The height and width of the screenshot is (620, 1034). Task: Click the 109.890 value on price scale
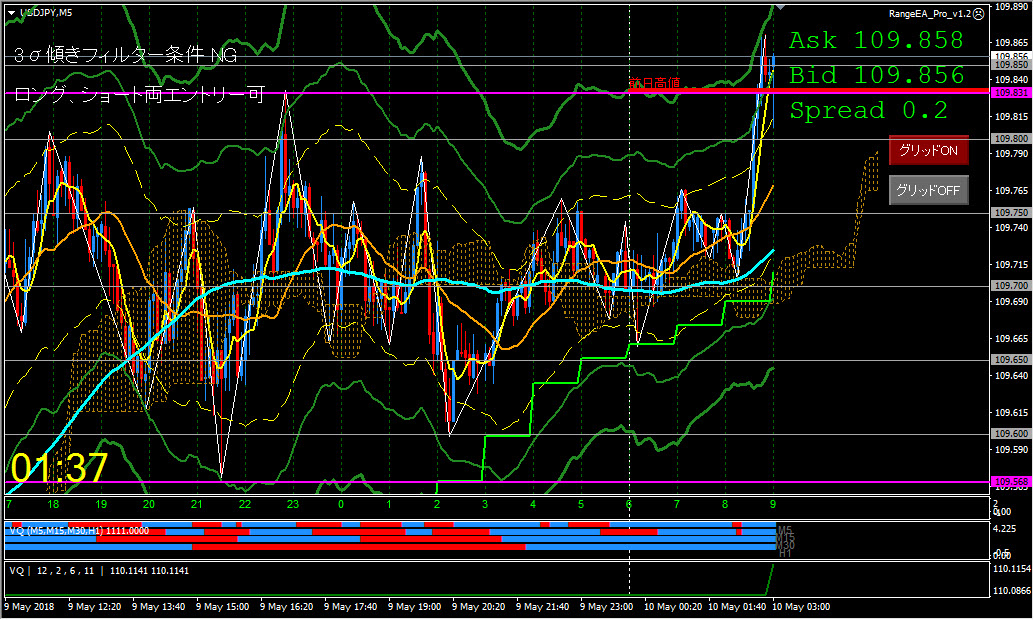[x=1012, y=7]
